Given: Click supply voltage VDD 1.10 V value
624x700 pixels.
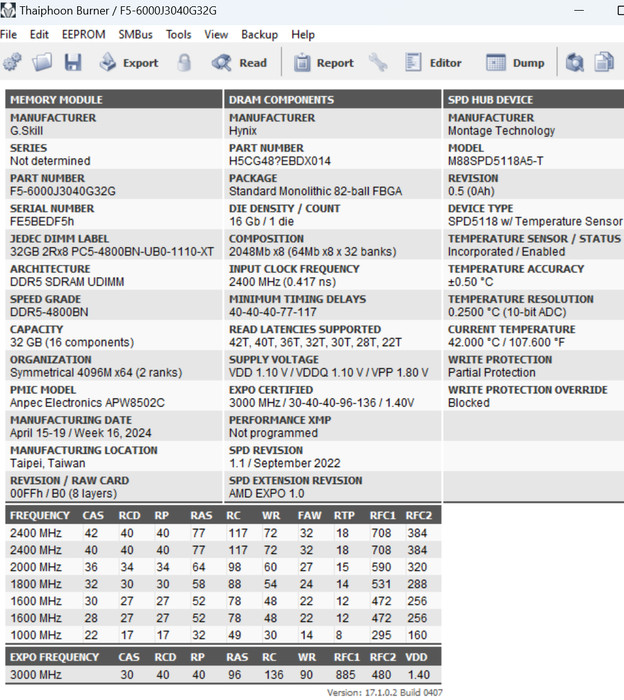Looking at the screenshot, I should coord(329,373).
